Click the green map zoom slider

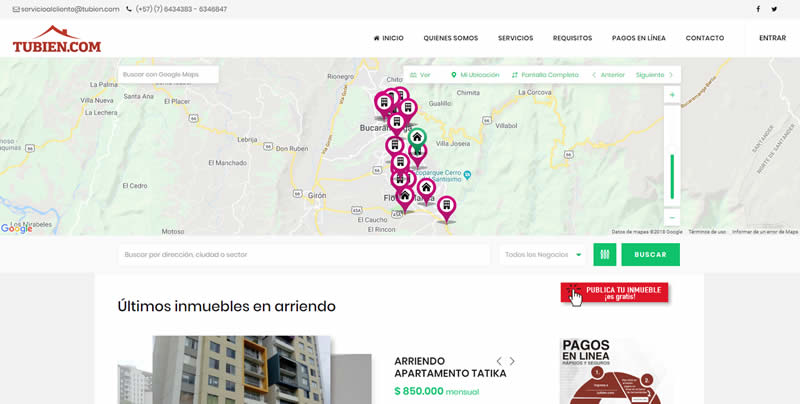pos(672,176)
